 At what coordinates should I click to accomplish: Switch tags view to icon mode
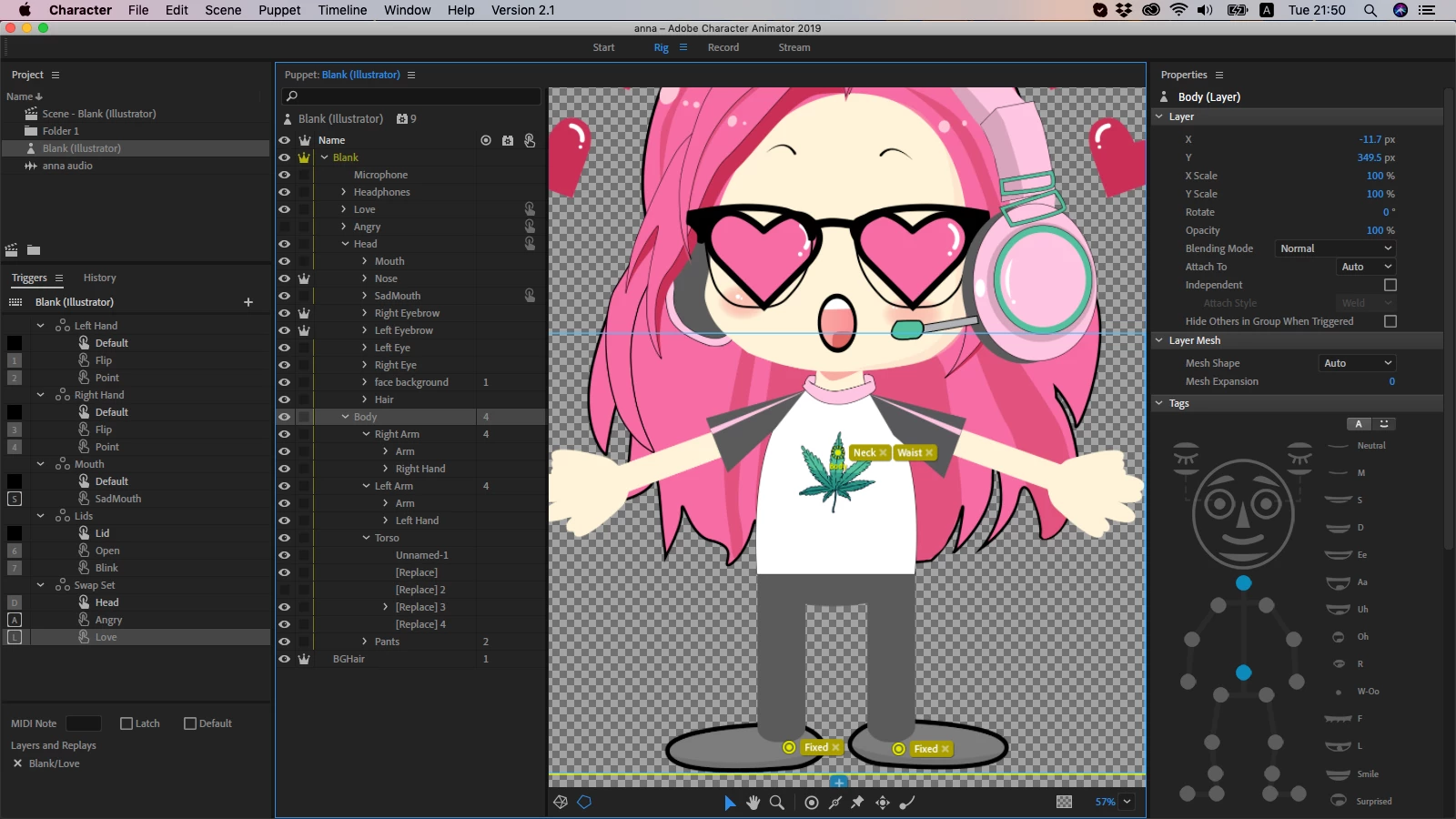click(1384, 424)
